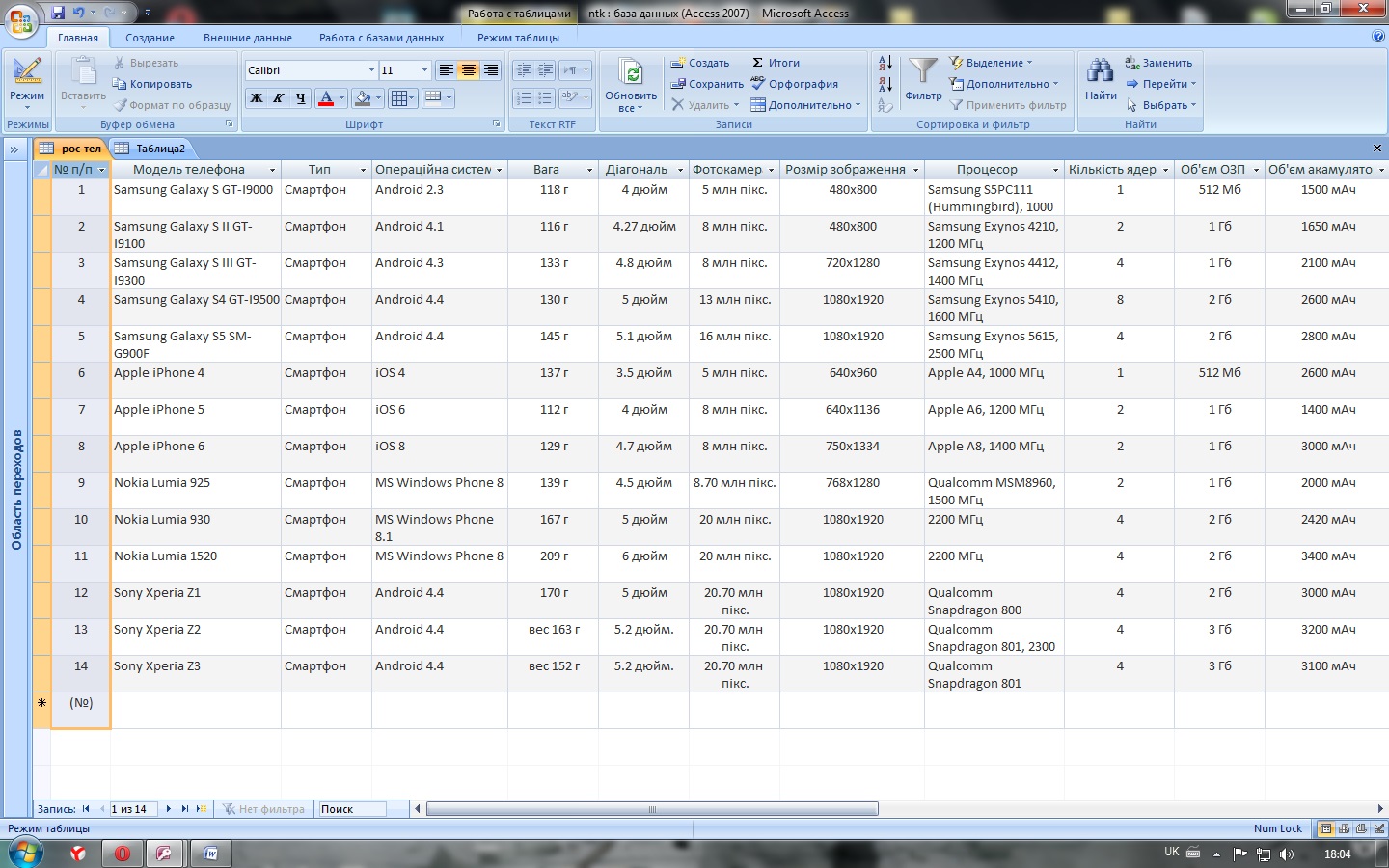Select all records with corner selector

(41, 170)
